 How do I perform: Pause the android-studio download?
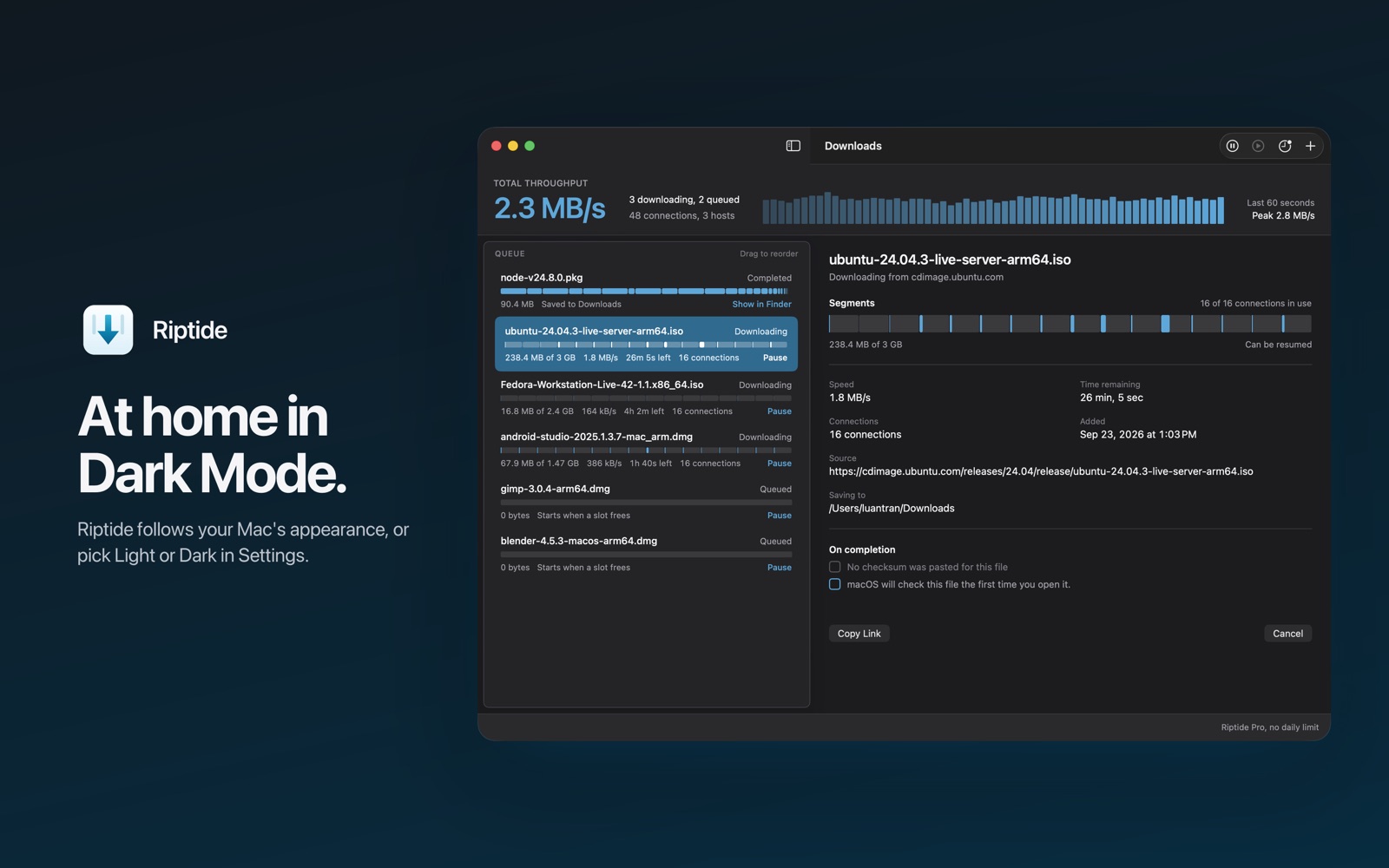pos(780,464)
